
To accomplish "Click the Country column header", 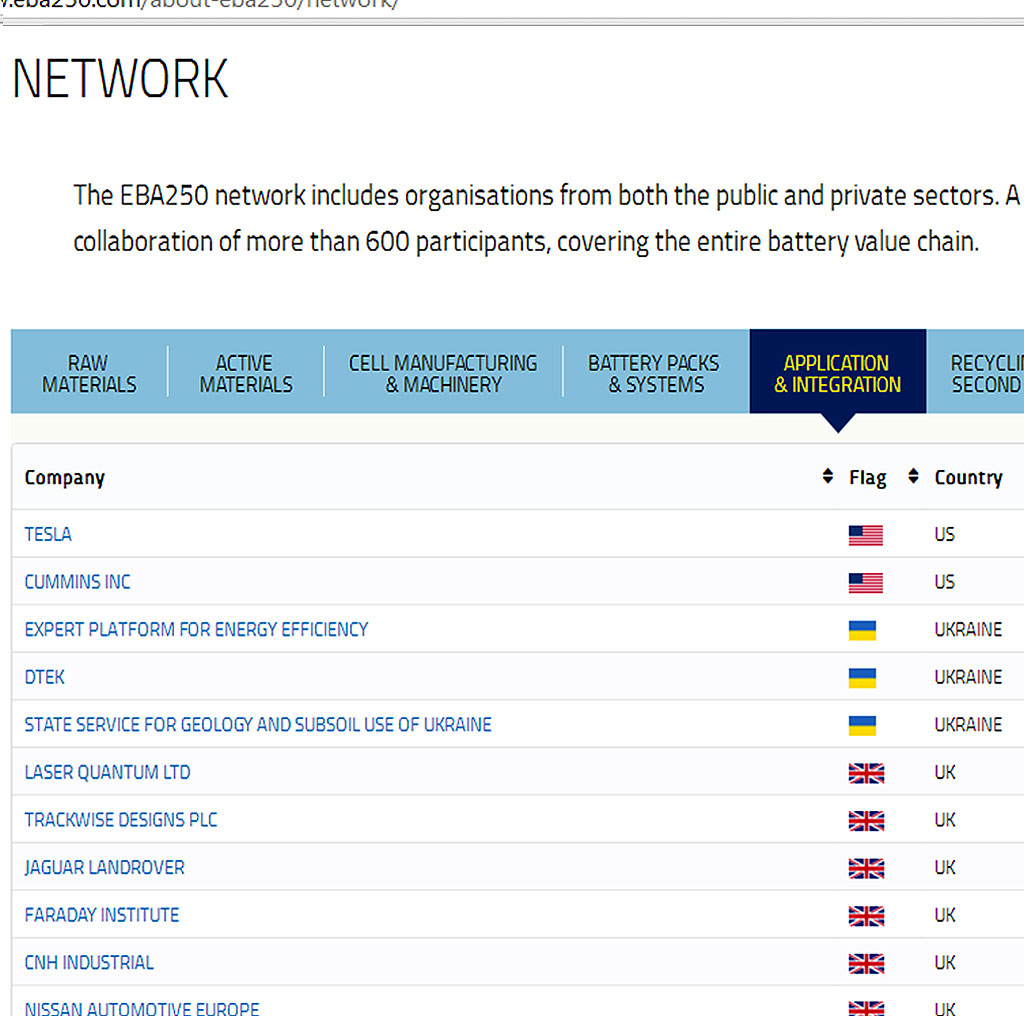I will pos(968,478).
